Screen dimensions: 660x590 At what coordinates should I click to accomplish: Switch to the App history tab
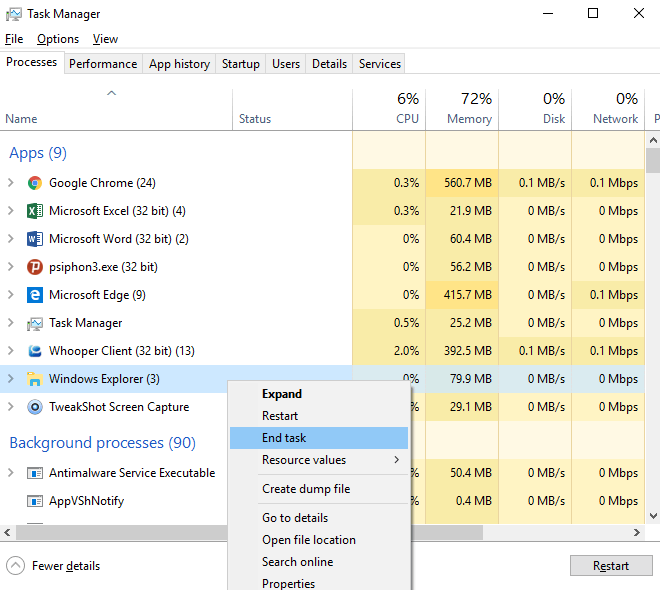pyautogui.click(x=179, y=64)
